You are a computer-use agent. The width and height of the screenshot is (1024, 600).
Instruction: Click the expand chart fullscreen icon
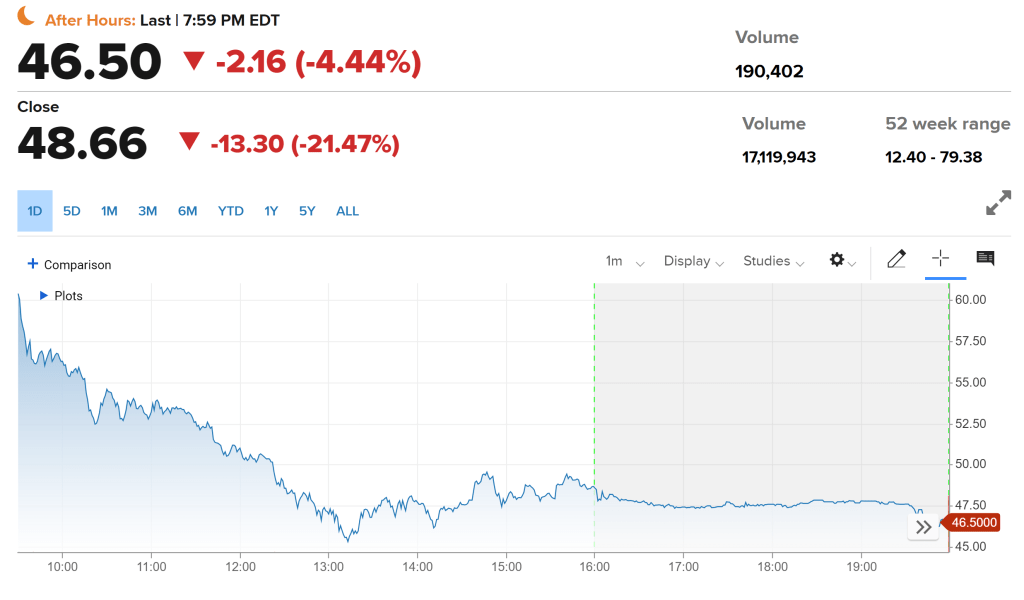[x=998, y=203]
